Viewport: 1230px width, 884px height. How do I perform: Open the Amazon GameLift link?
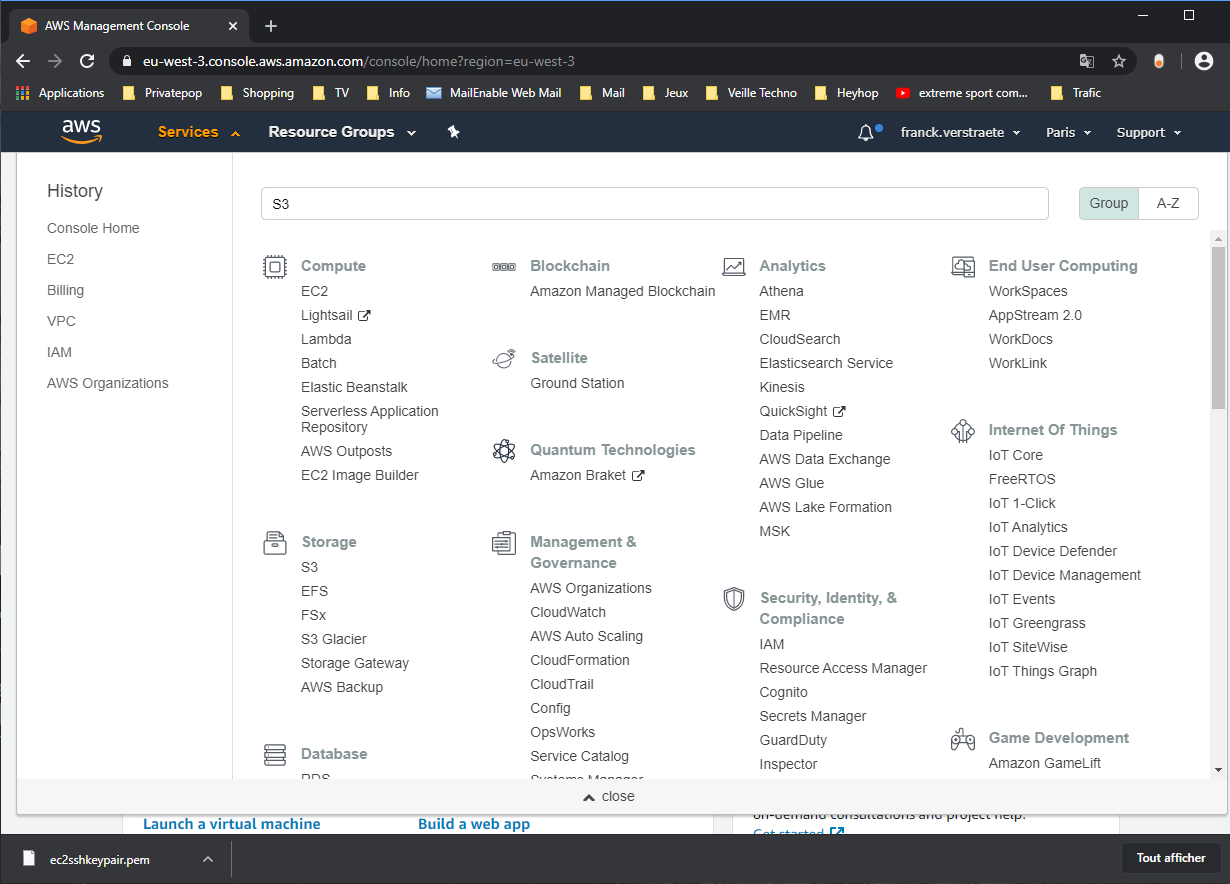click(1044, 763)
